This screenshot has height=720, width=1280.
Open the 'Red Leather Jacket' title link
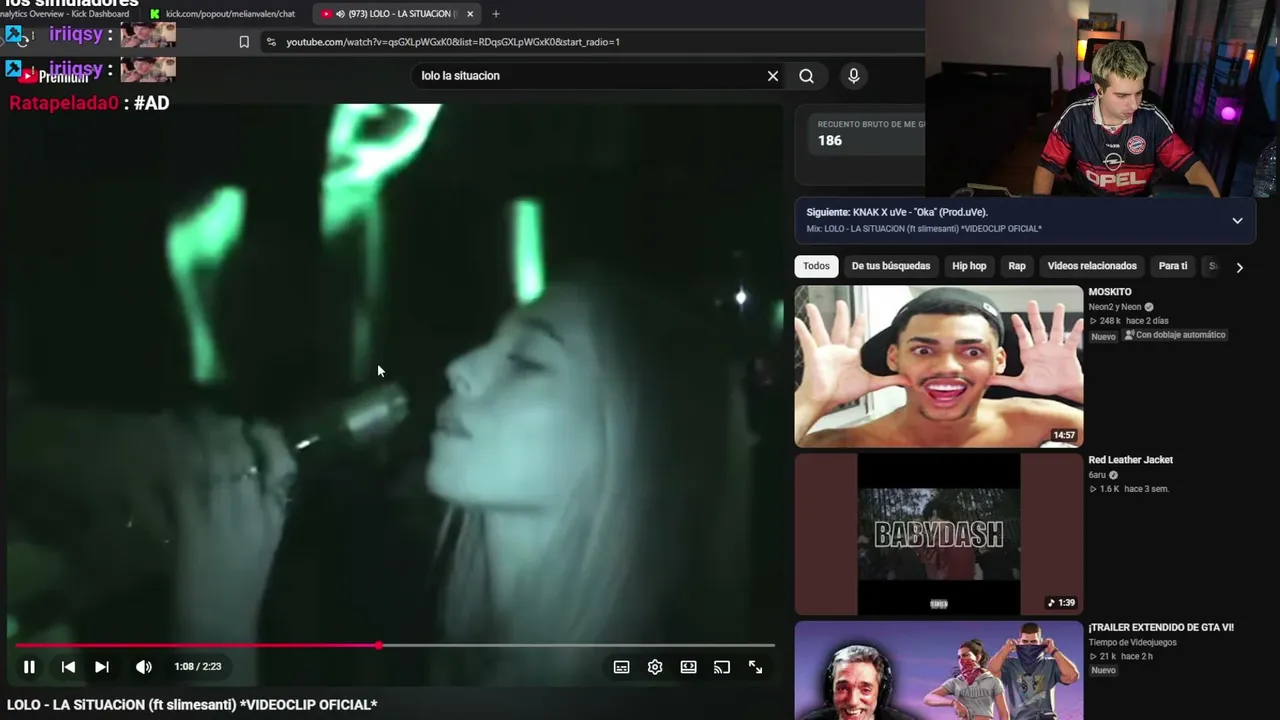1131,460
